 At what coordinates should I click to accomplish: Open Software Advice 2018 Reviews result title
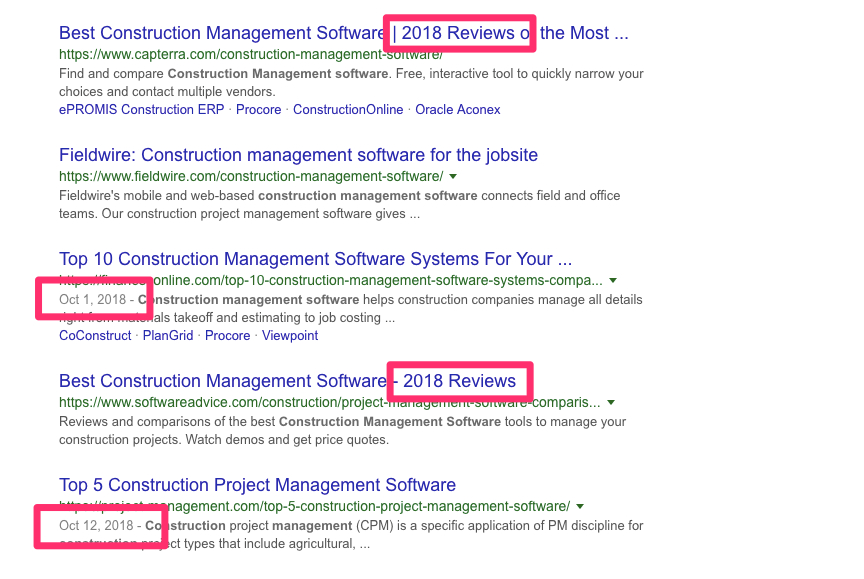(287, 381)
